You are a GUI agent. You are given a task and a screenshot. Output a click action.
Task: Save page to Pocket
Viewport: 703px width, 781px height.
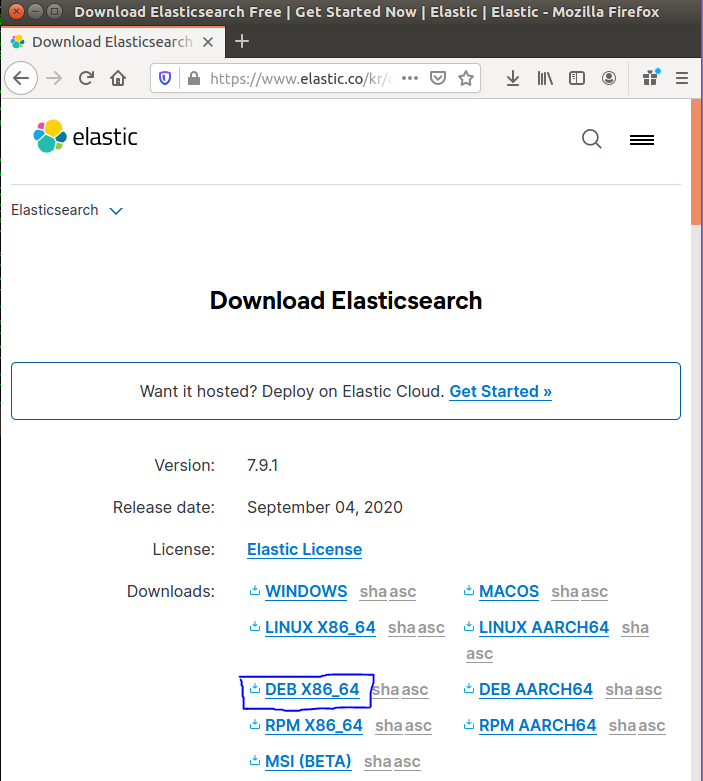click(437, 78)
